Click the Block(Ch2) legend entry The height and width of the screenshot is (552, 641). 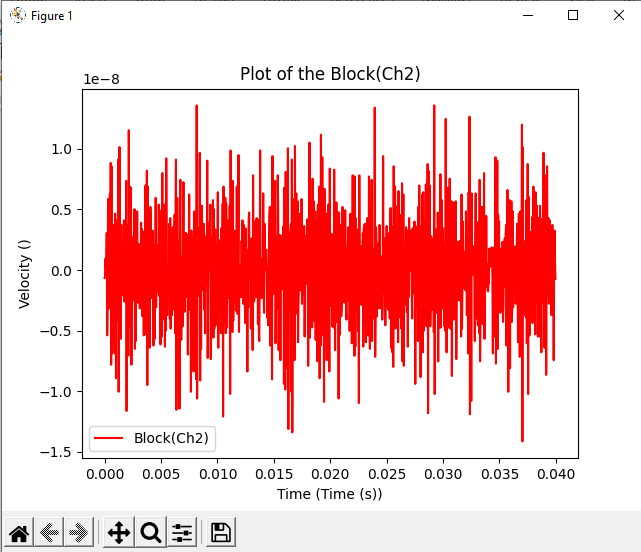coord(152,438)
